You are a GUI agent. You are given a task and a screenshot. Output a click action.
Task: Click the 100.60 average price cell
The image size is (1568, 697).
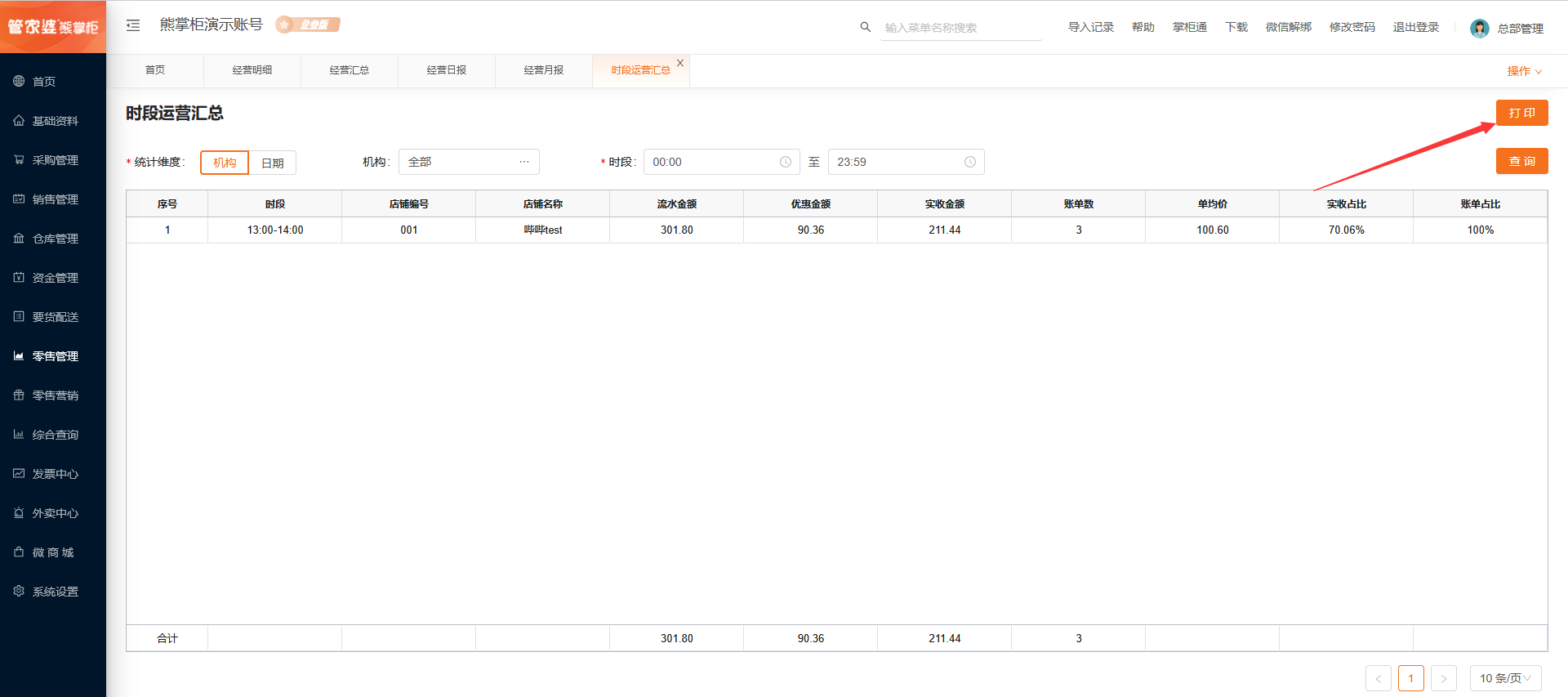[1213, 230]
